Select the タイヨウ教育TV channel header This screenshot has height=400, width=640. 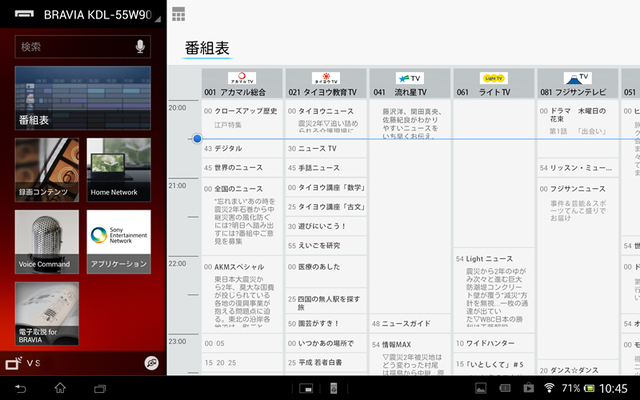(x=326, y=84)
